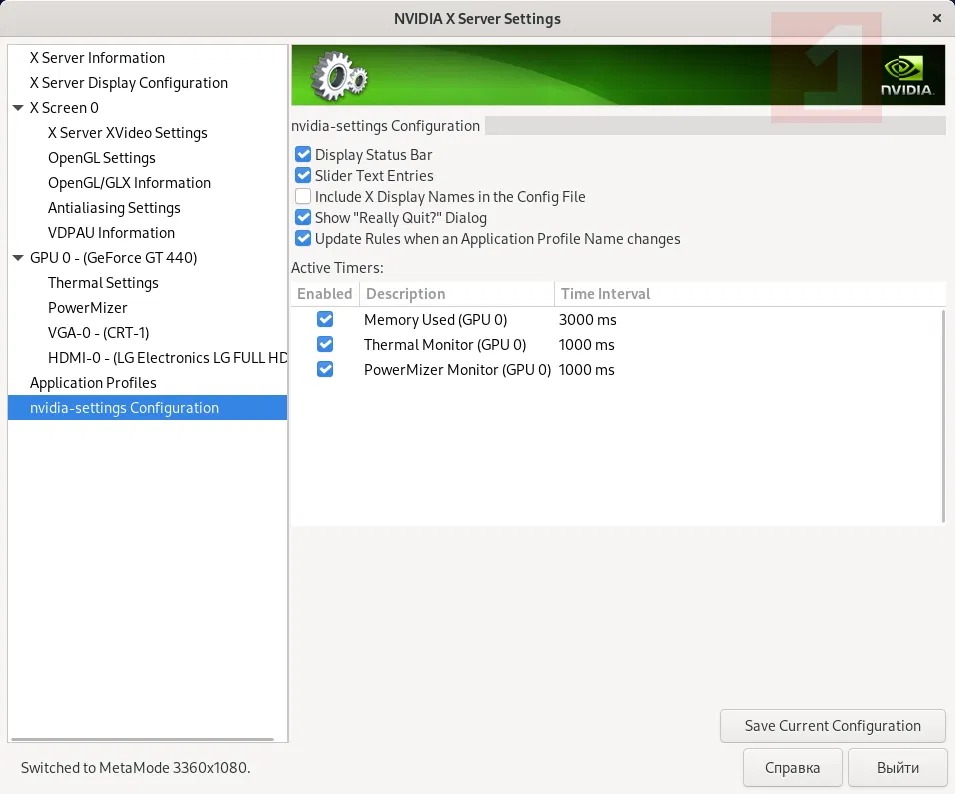This screenshot has width=955, height=794.
Task: Click the Выйти quit button
Action: pos(898,768)
